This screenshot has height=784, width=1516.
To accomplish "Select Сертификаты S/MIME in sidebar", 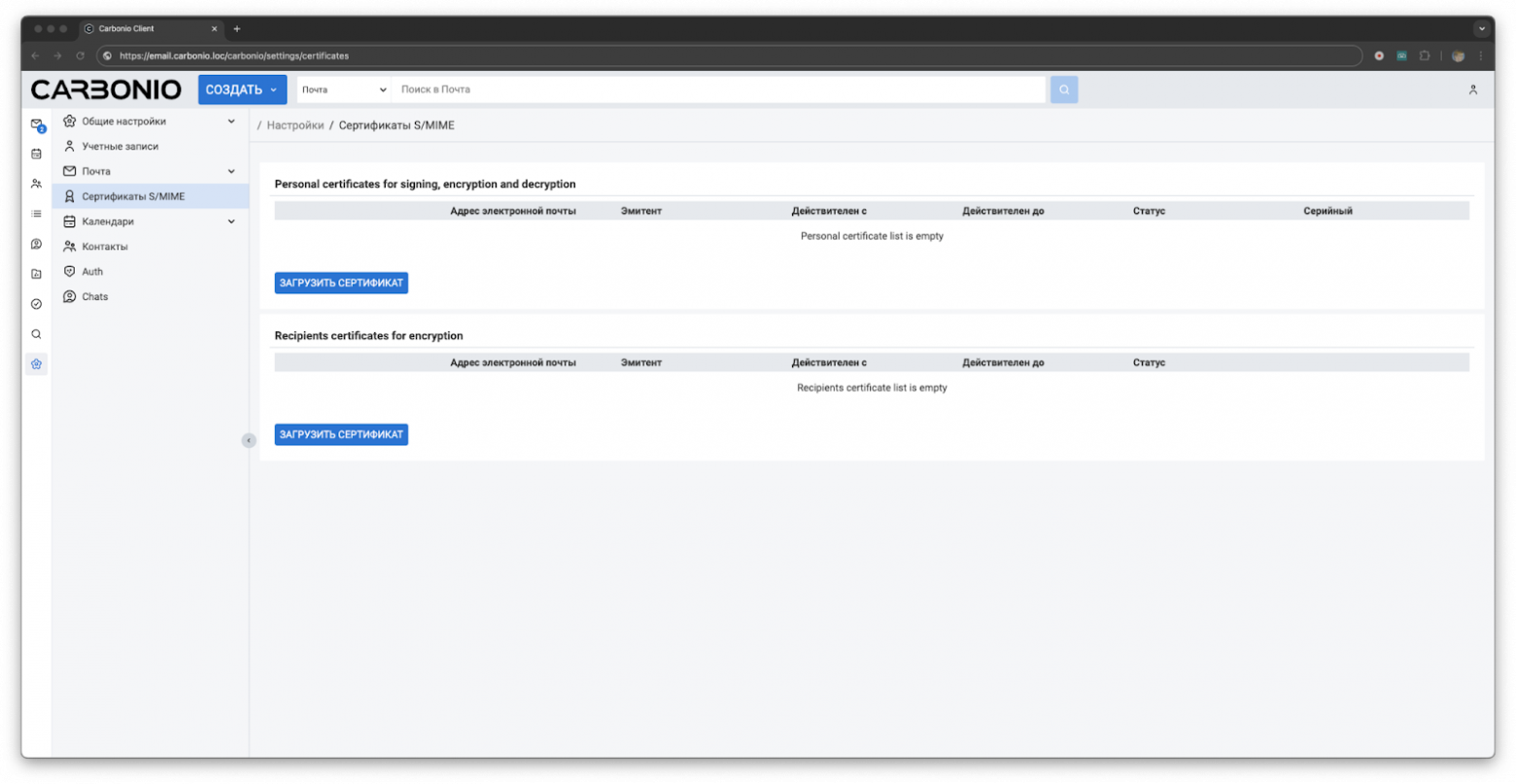I will [x=151, y=196].
